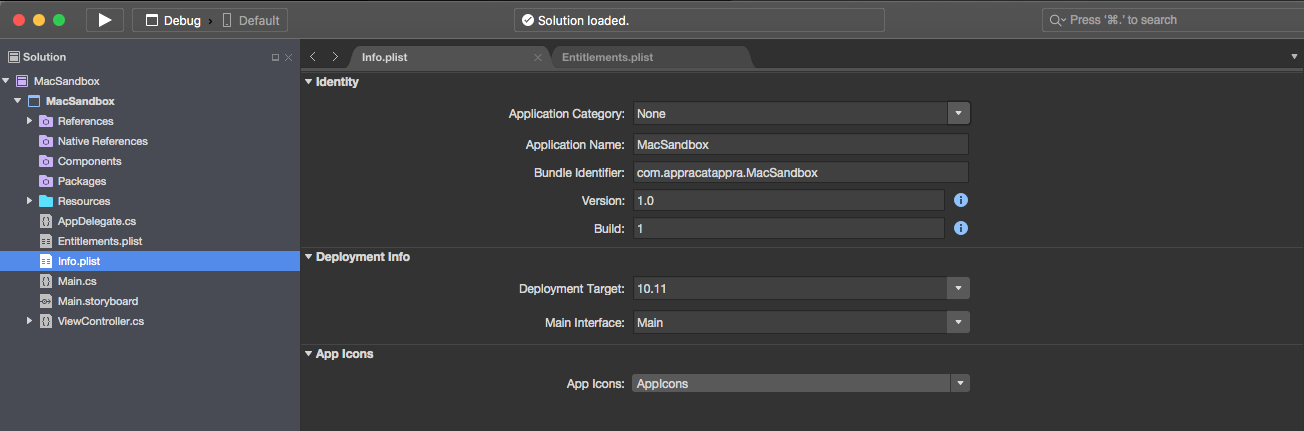The image size is (1304, 431).
Task: Navigate back with the left arrow
Action: [x=313, y=57]
